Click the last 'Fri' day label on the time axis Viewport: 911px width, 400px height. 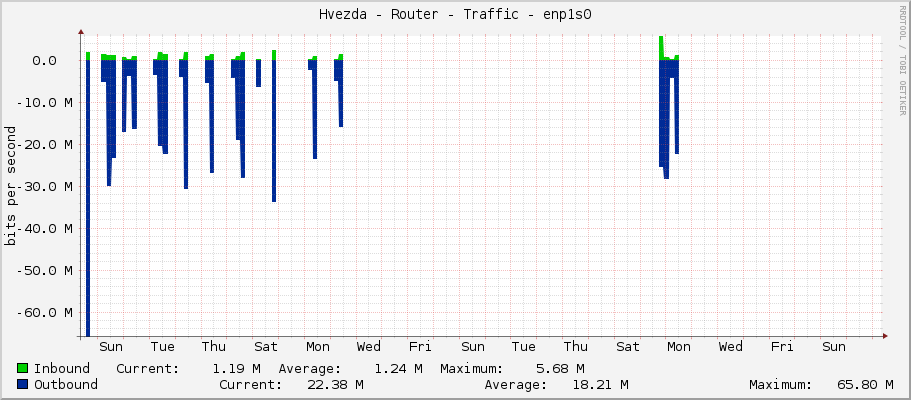pyautogui.click(x=782, y=347)
